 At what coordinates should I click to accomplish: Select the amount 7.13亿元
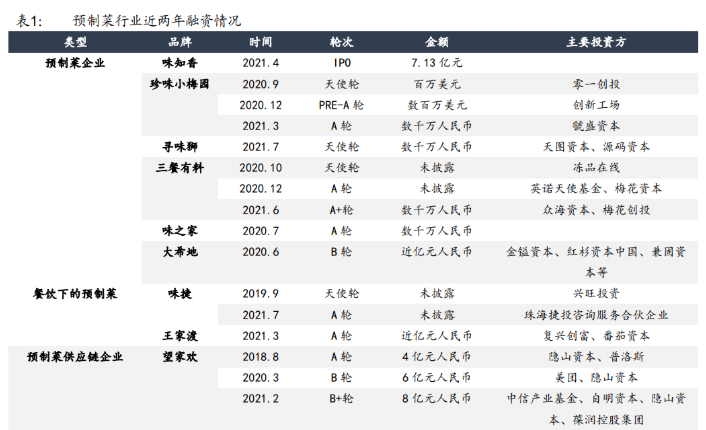[437, 63]
